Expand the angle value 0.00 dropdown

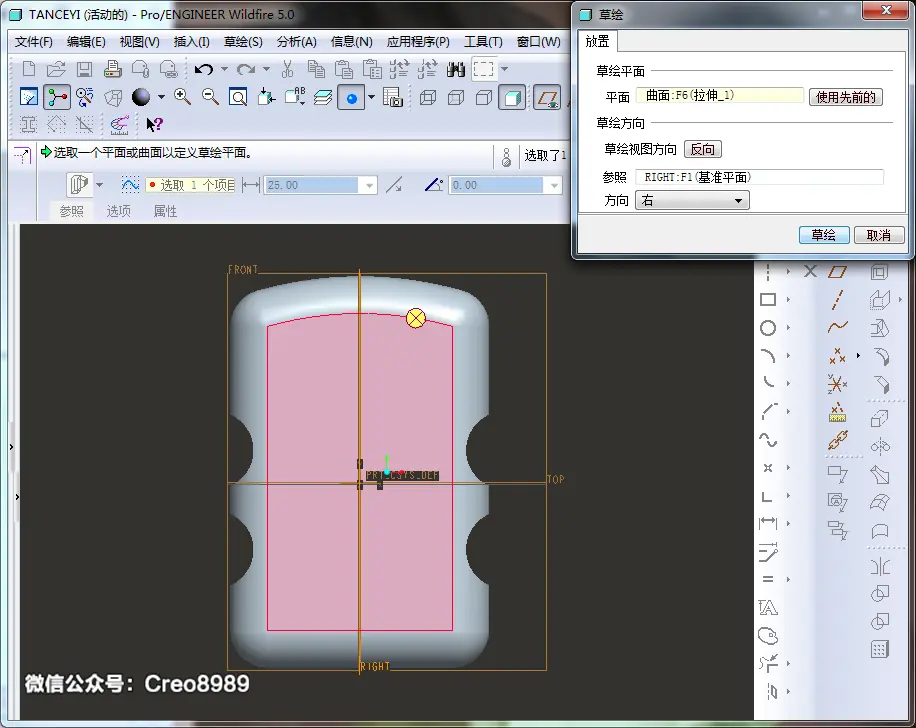(553, 186)
